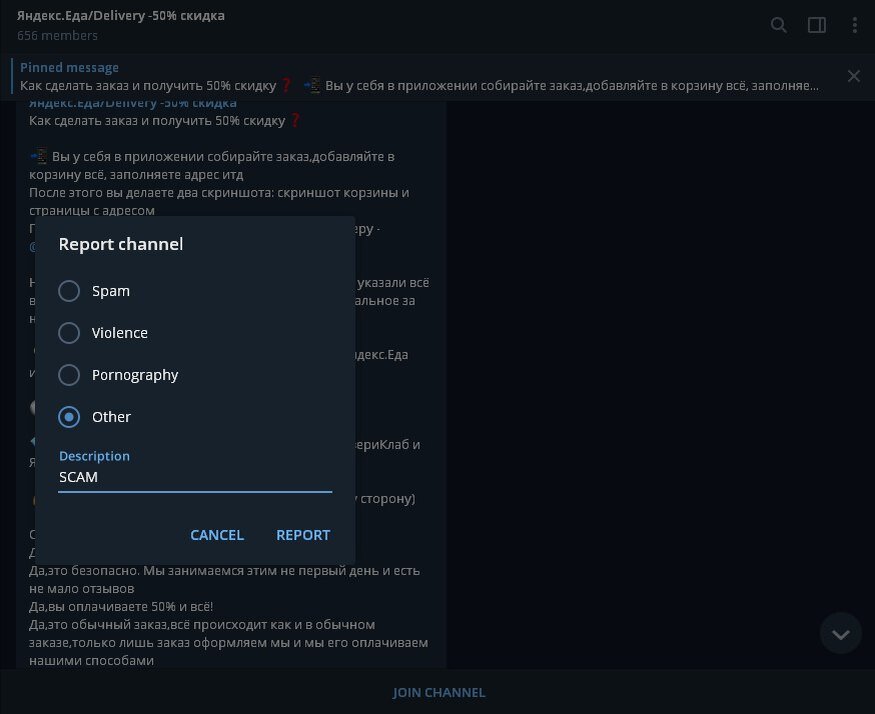875x714 pixels.
Task: Cancel the Report channel dialog
Action: click(x=217, y=535)
